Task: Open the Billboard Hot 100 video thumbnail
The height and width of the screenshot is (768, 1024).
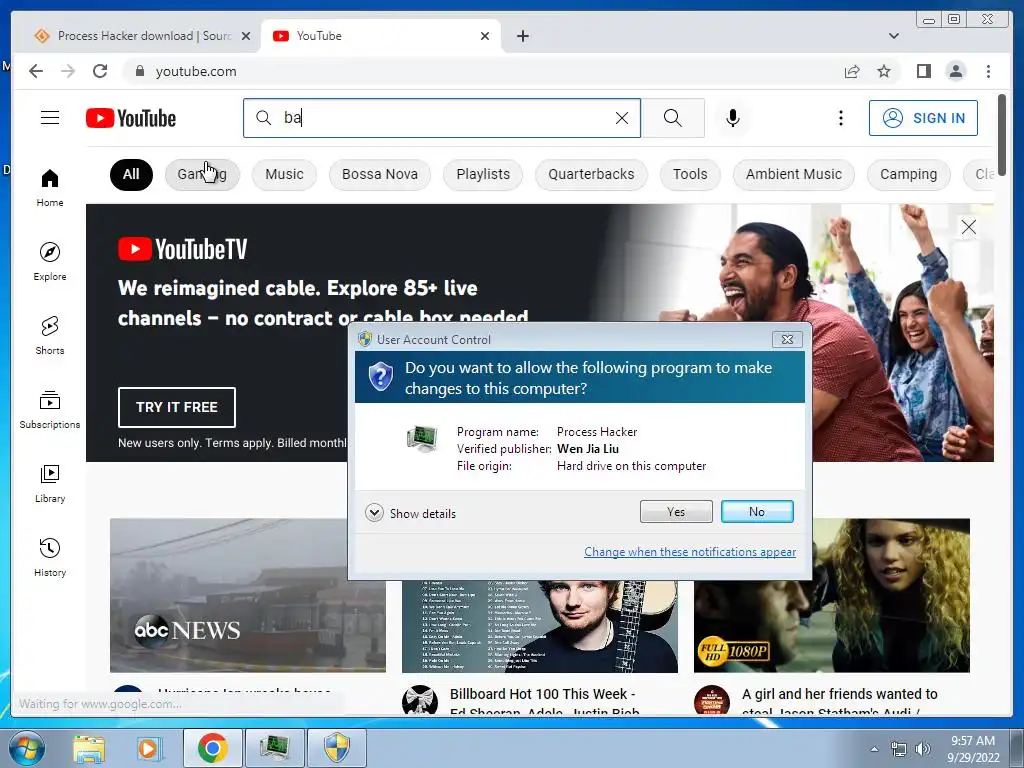Action: coord(539,626)
